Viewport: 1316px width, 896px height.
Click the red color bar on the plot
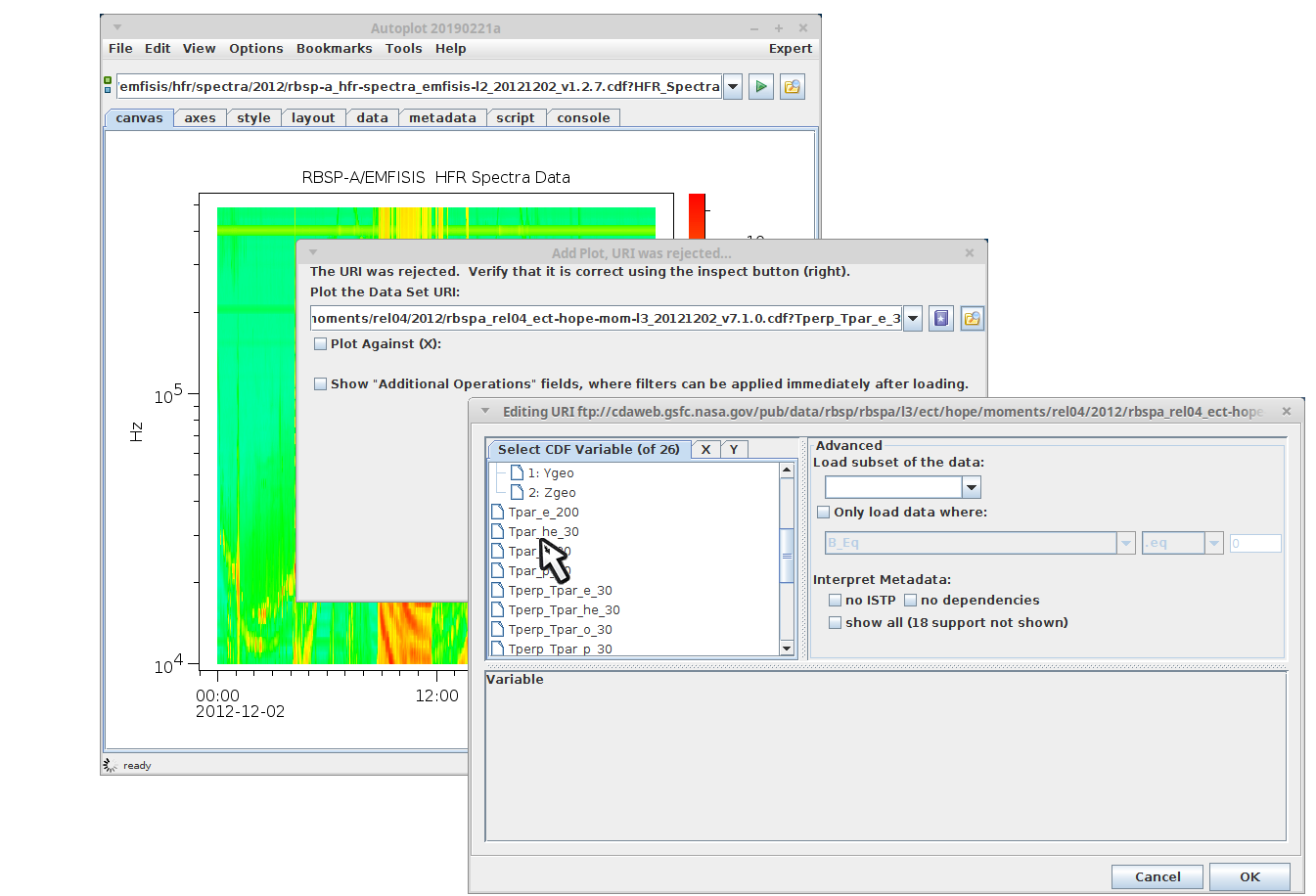696,216
